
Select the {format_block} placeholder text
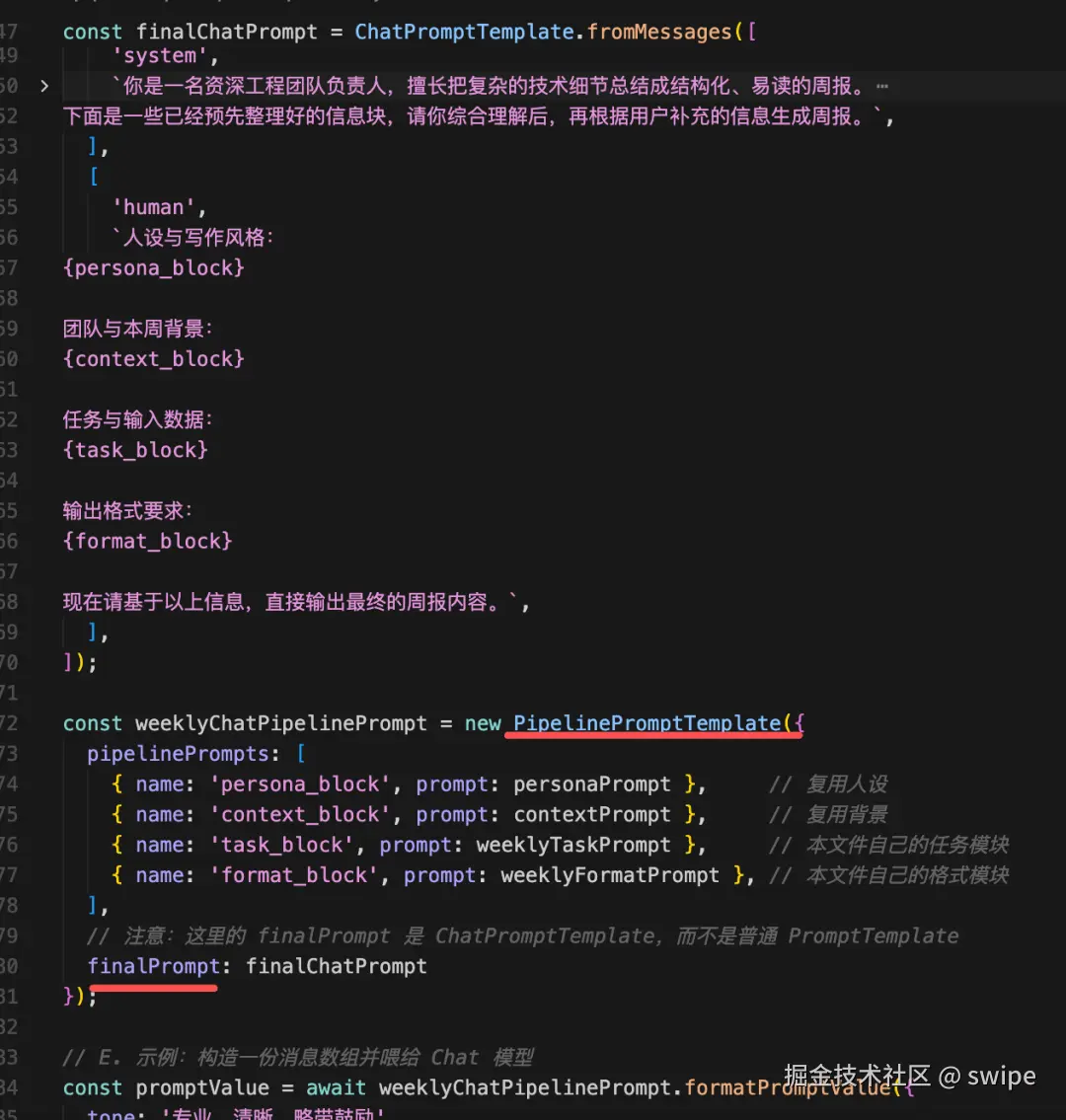[148, 541]
